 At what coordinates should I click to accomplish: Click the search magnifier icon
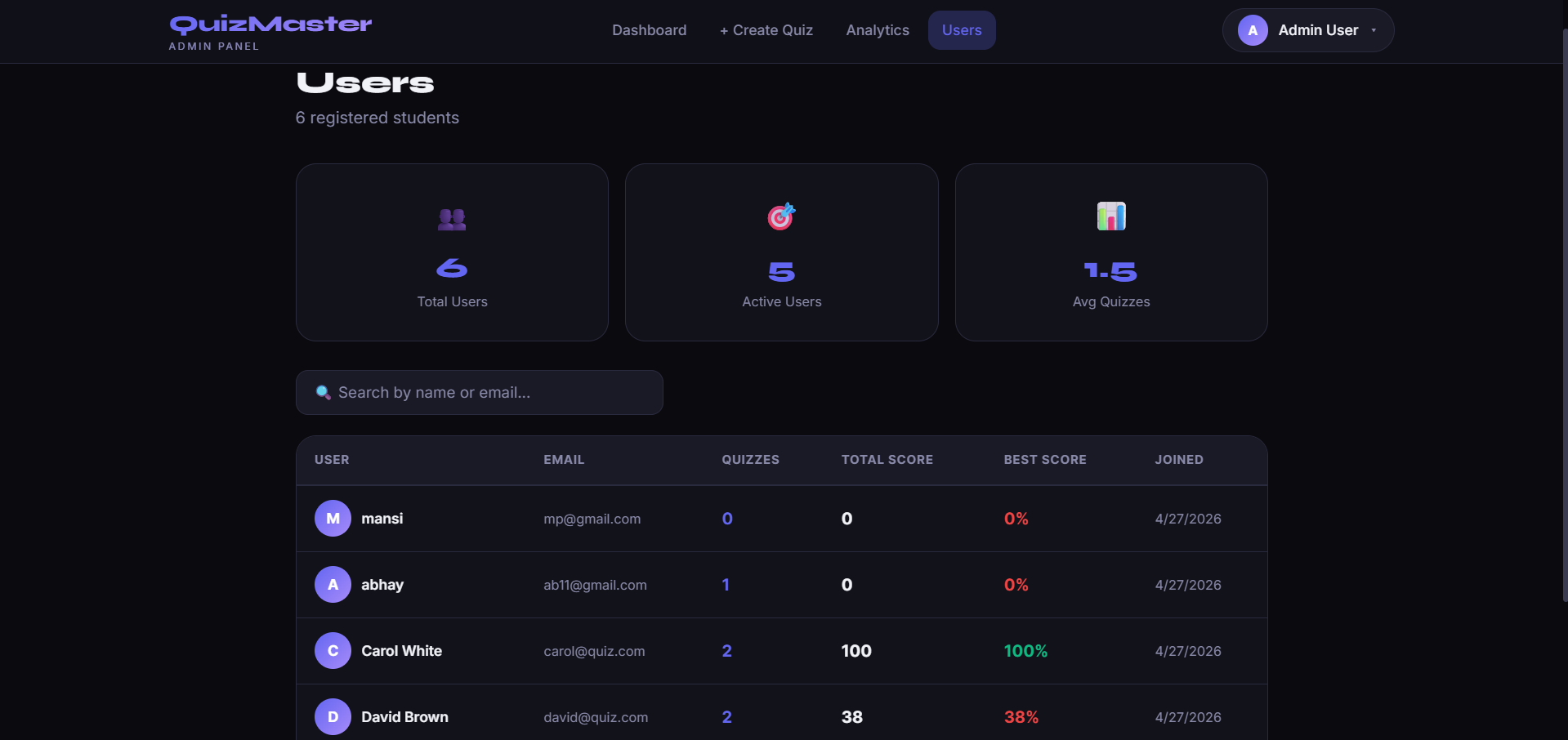point(323,393)
